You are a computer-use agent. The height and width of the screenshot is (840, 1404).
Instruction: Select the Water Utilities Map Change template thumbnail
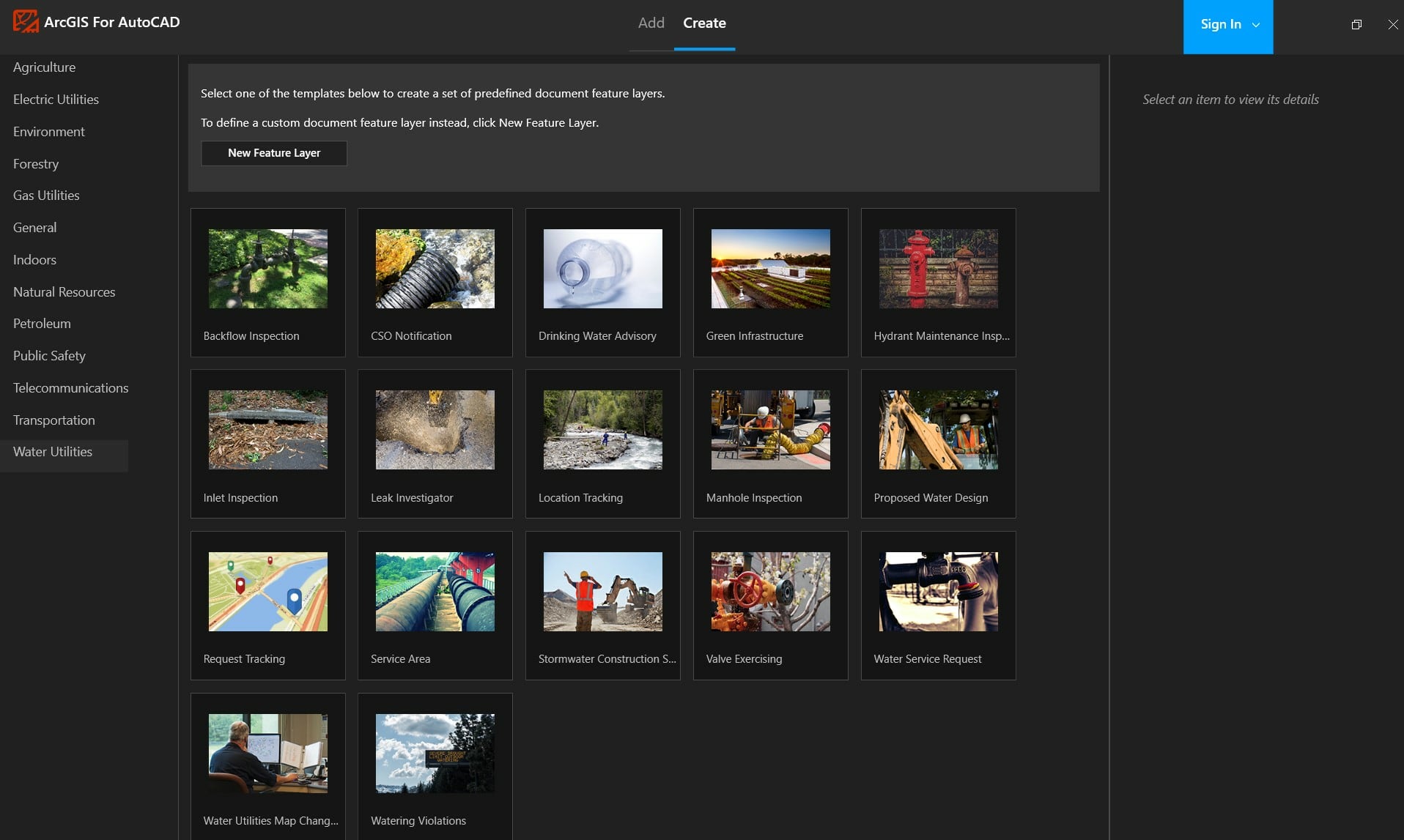pyautogui.click(x=268, y=754)
